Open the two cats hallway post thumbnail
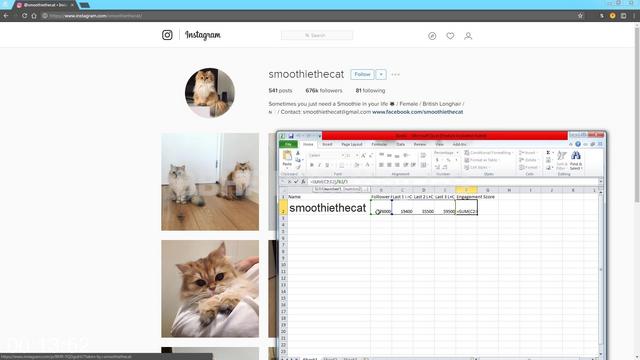Screen dimensions: 640x360 point(210,182)
